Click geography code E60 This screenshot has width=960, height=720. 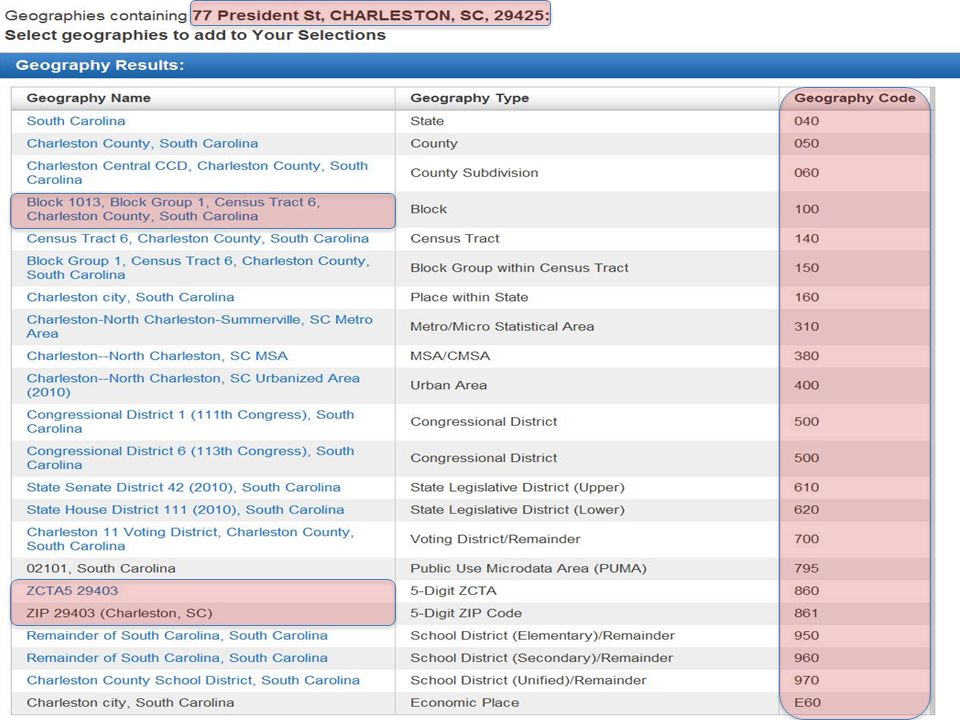[808, 703]
